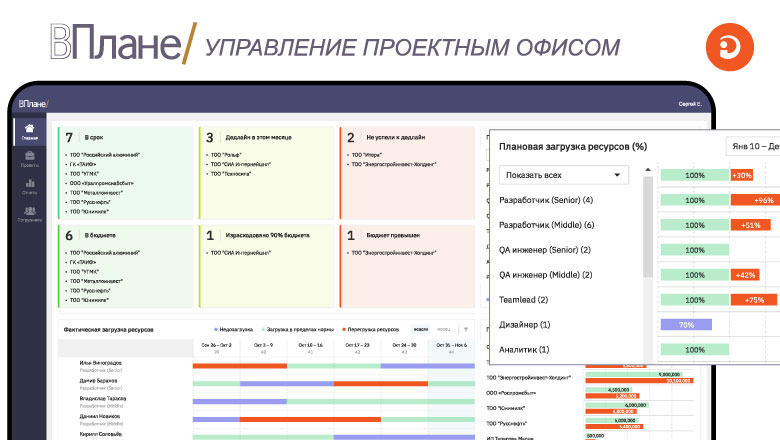Click the filter funnel icon in resource chart
The width and height of the screenshot is (780, 440).
click(466, 329)
